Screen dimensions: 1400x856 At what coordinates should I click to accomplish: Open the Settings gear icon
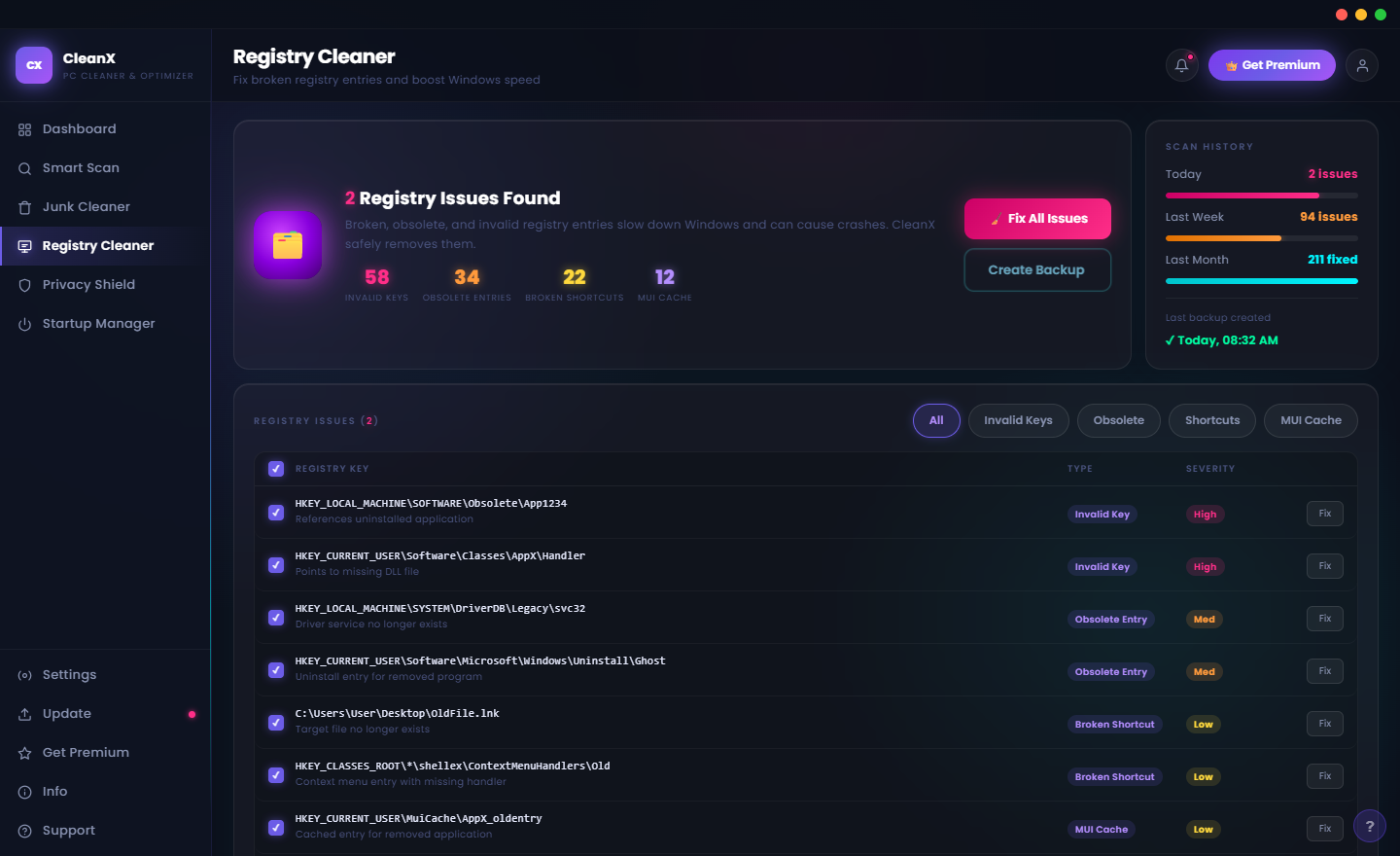click(x=25, y=675)
